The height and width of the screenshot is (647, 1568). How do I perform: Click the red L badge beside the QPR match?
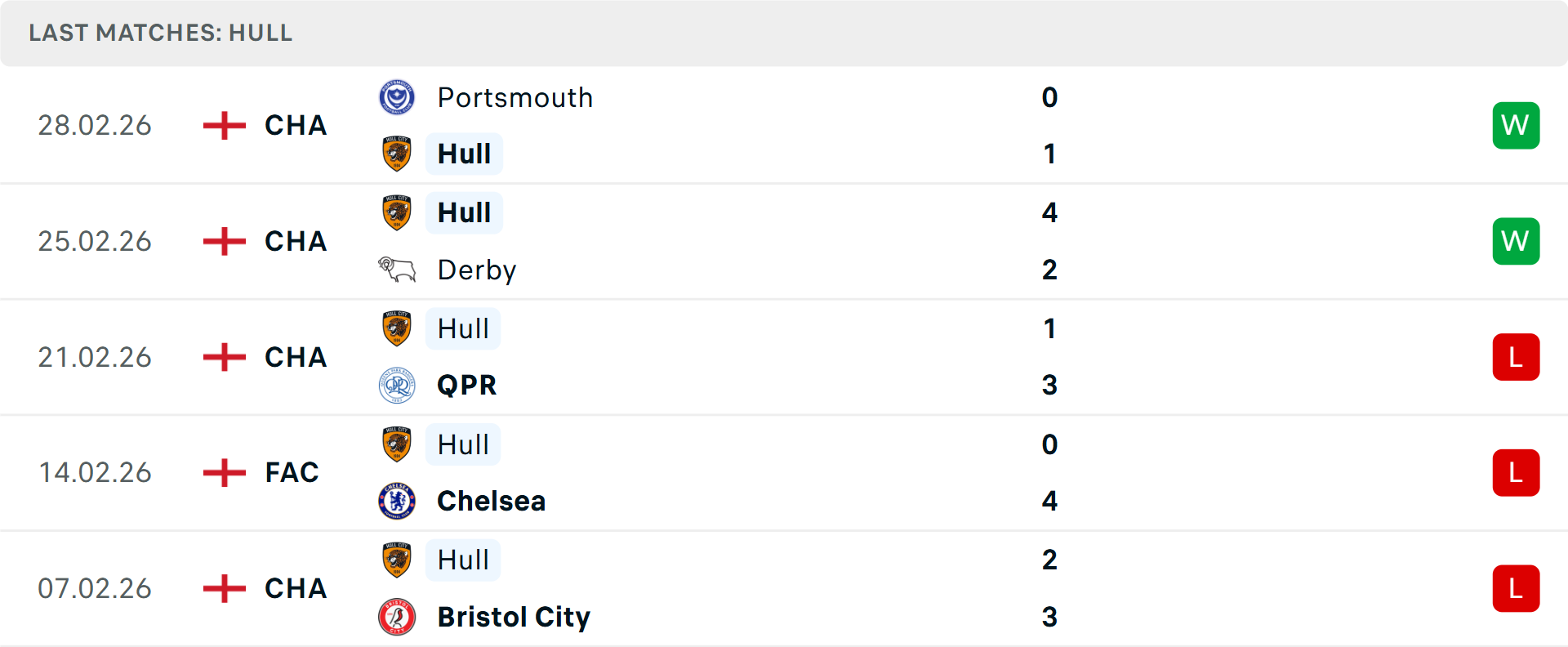(1517, 357)
